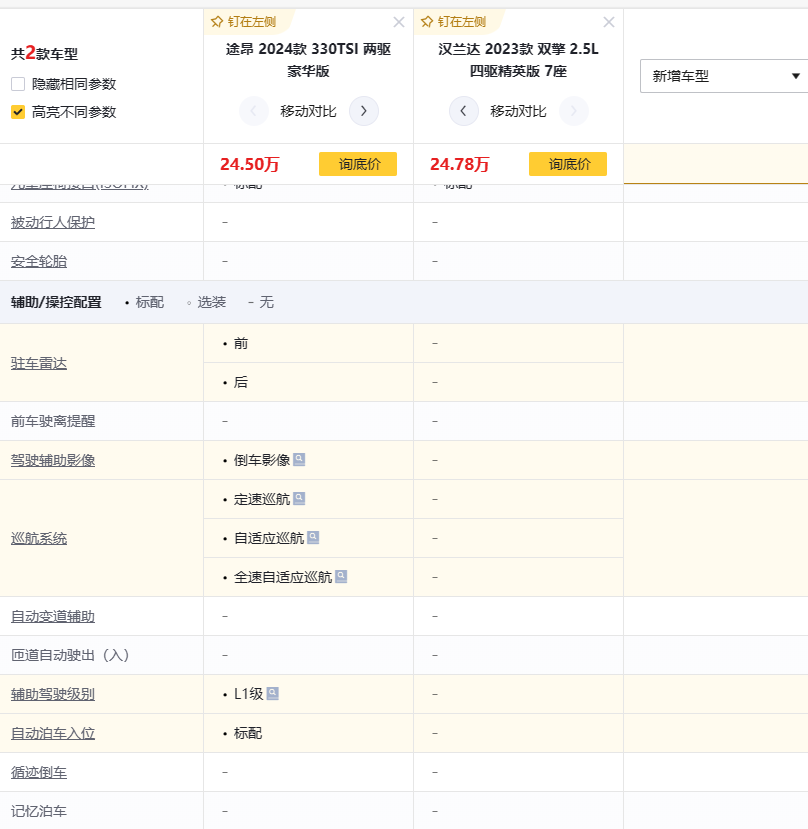Open info icon next to L1级
This screenshot has width=808, height=829.
[273, 693]
